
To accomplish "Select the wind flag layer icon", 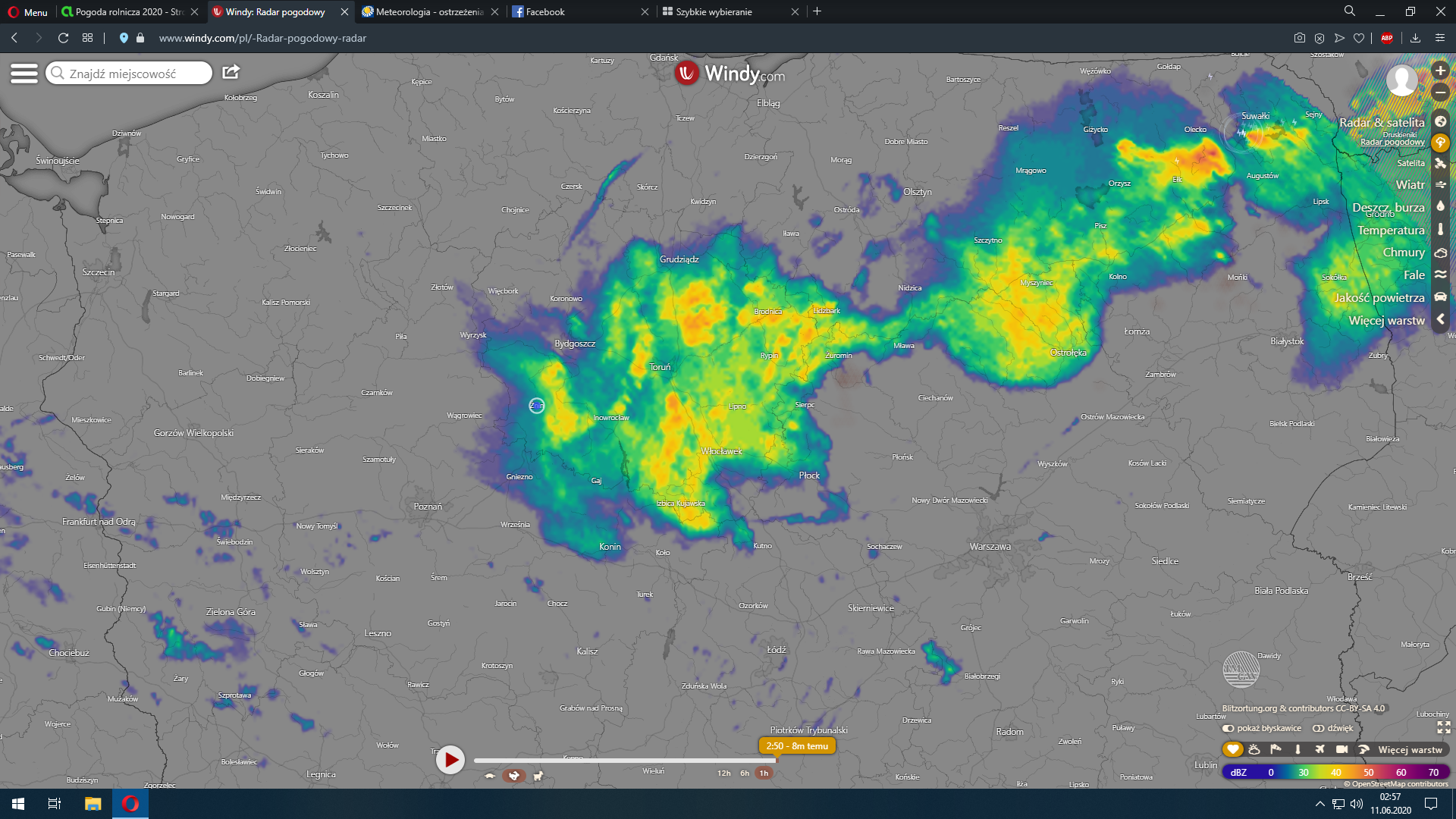I will (1276, 749).
